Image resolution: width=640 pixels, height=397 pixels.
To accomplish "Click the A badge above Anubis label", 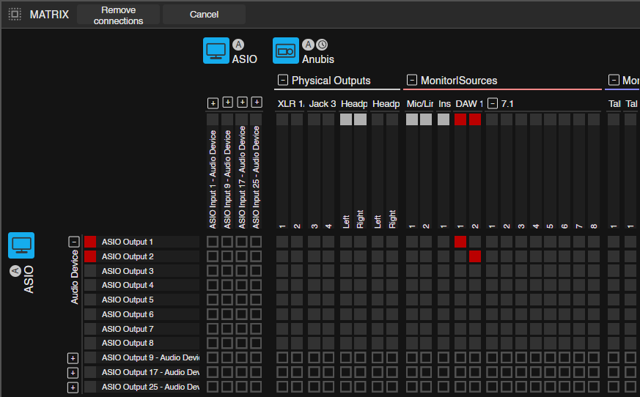I will point(308,44).
